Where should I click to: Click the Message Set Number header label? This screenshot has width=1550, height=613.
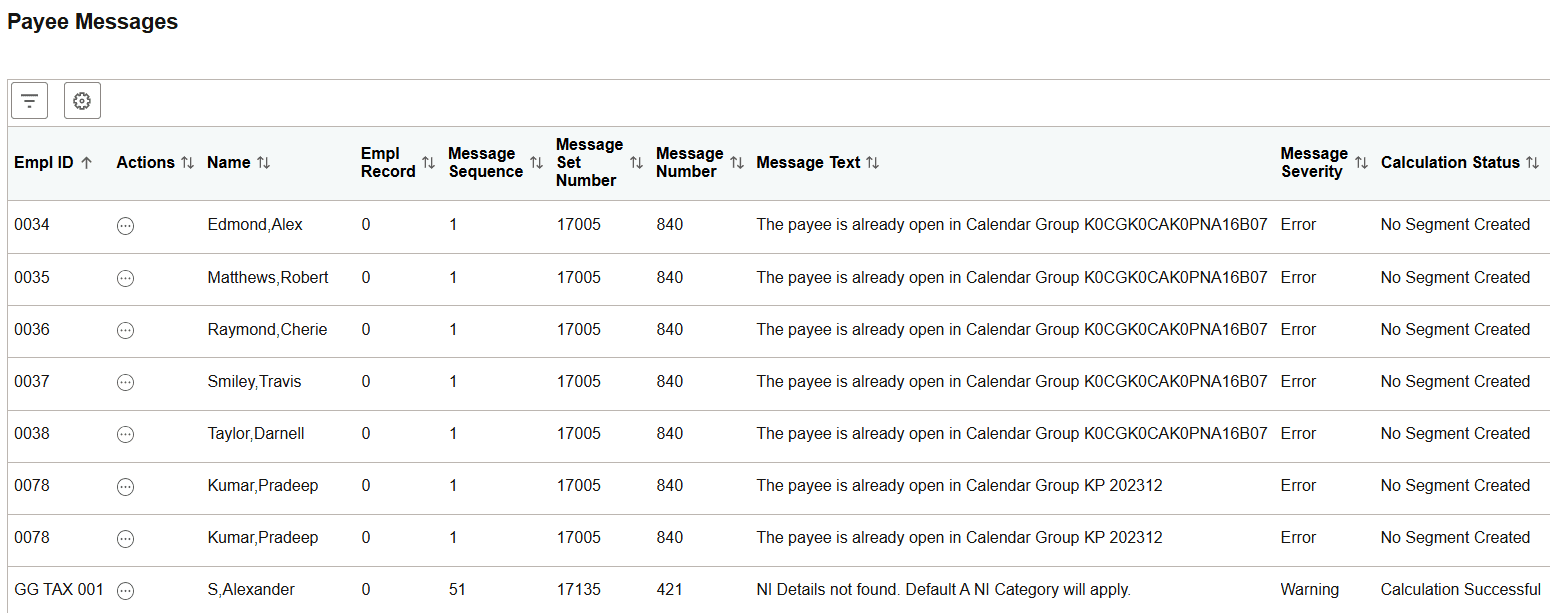589,163
